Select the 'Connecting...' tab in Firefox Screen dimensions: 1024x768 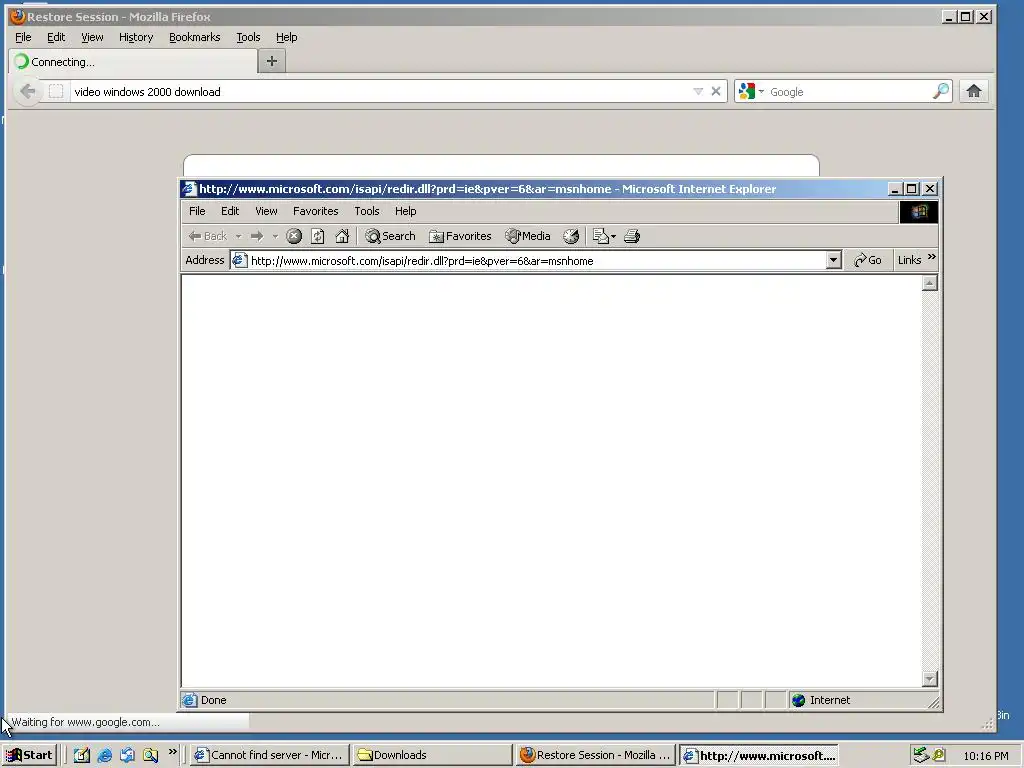133,61
